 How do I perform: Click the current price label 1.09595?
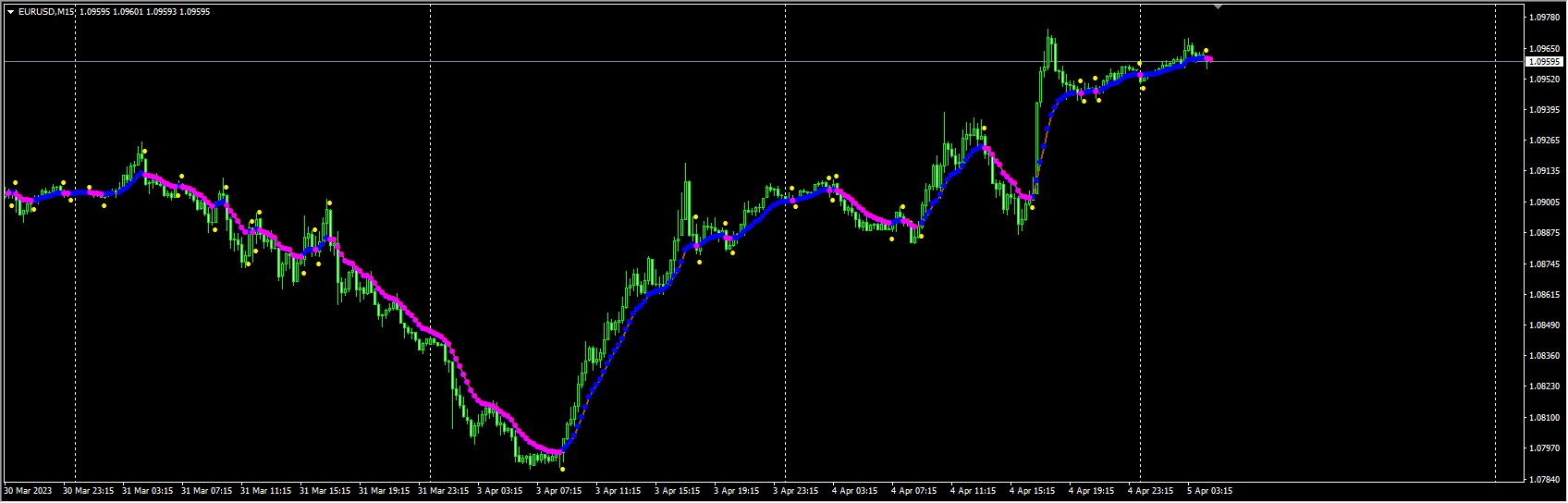pos(1544,62)
